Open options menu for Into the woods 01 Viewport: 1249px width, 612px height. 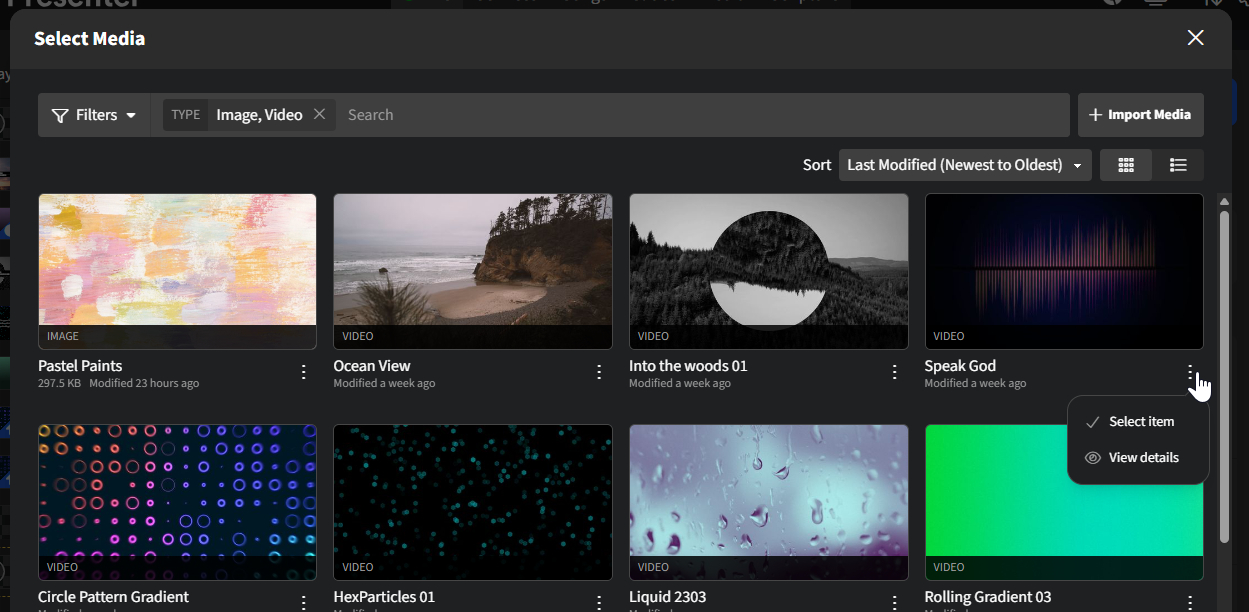[895, 372]
